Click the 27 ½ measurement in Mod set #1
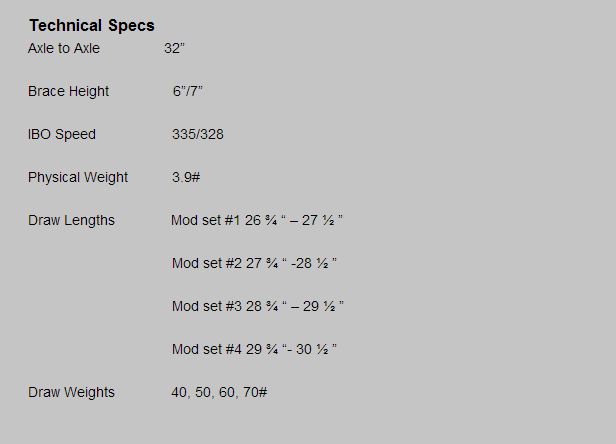The width and height of the screenshot is (616, 444). coord(318,220)
